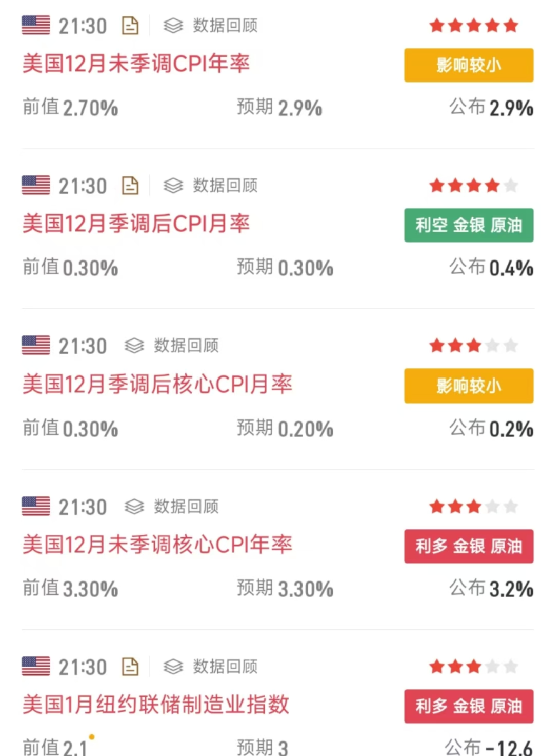Click layers icon in 季调后核心CPI月率 row
This screenshot has width=553, height=756.
point(134,346)
